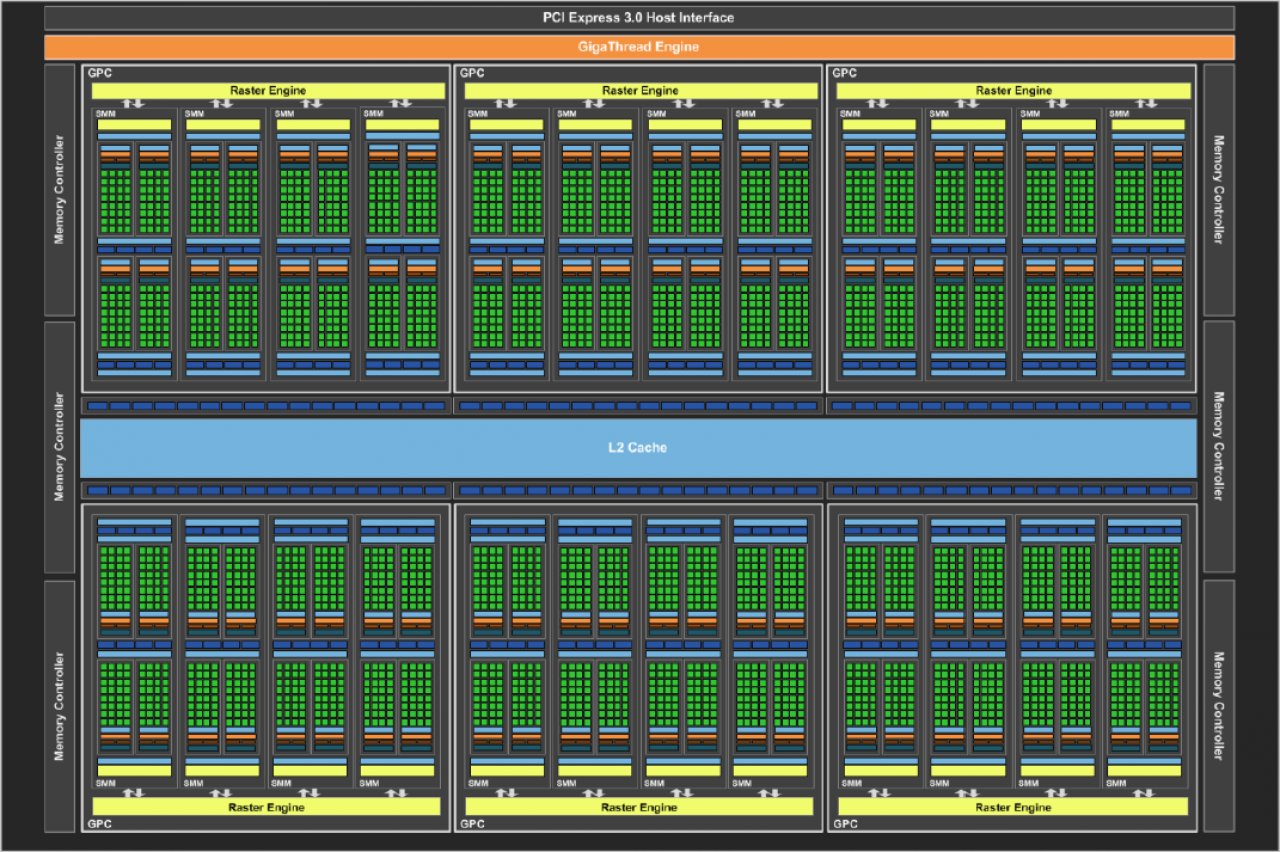Select the orange GigaThread Engine bar
The height and width of the screenshot is (852, 1280).
click(x=639, y=47)
